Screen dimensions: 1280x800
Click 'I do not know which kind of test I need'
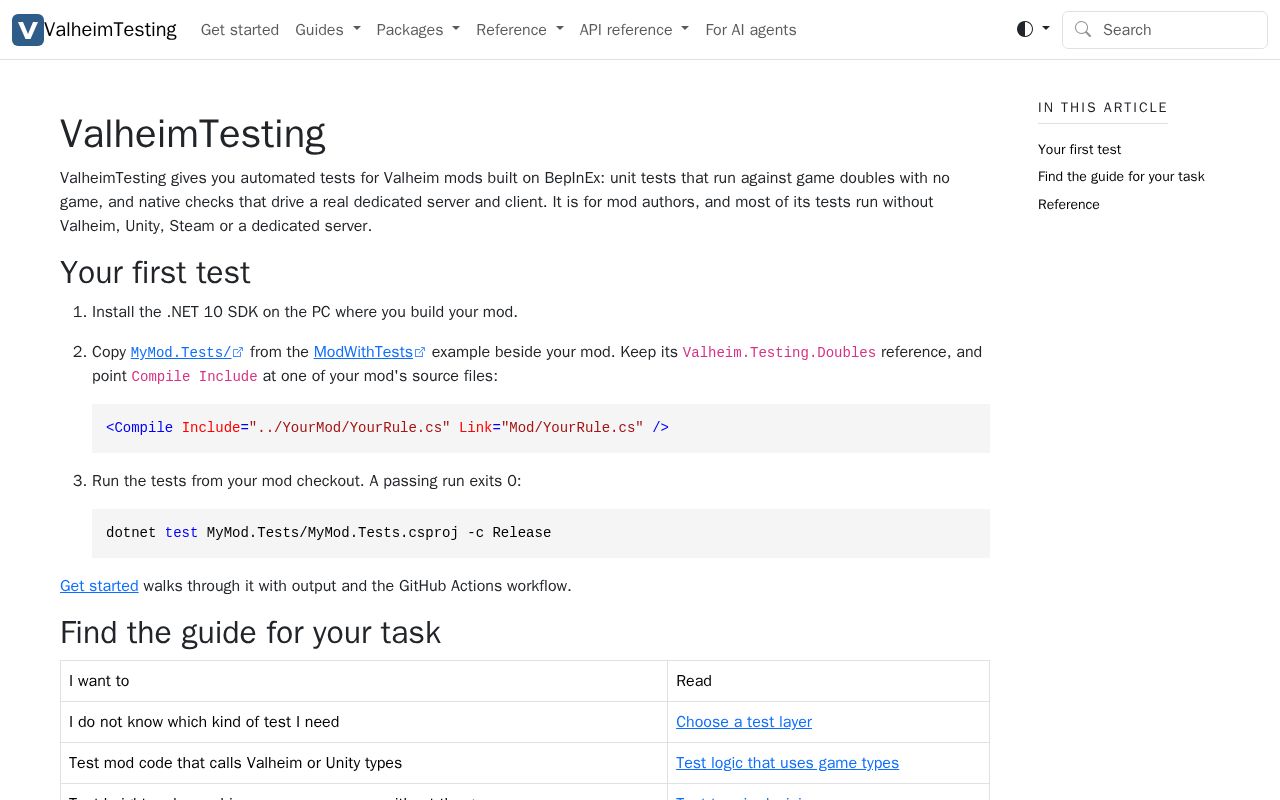204,722
